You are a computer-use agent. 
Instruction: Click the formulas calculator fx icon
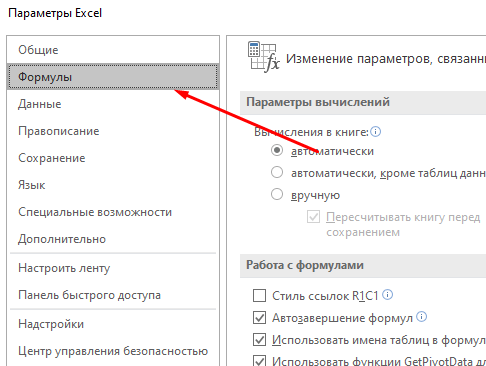click(x=263, y=57)
